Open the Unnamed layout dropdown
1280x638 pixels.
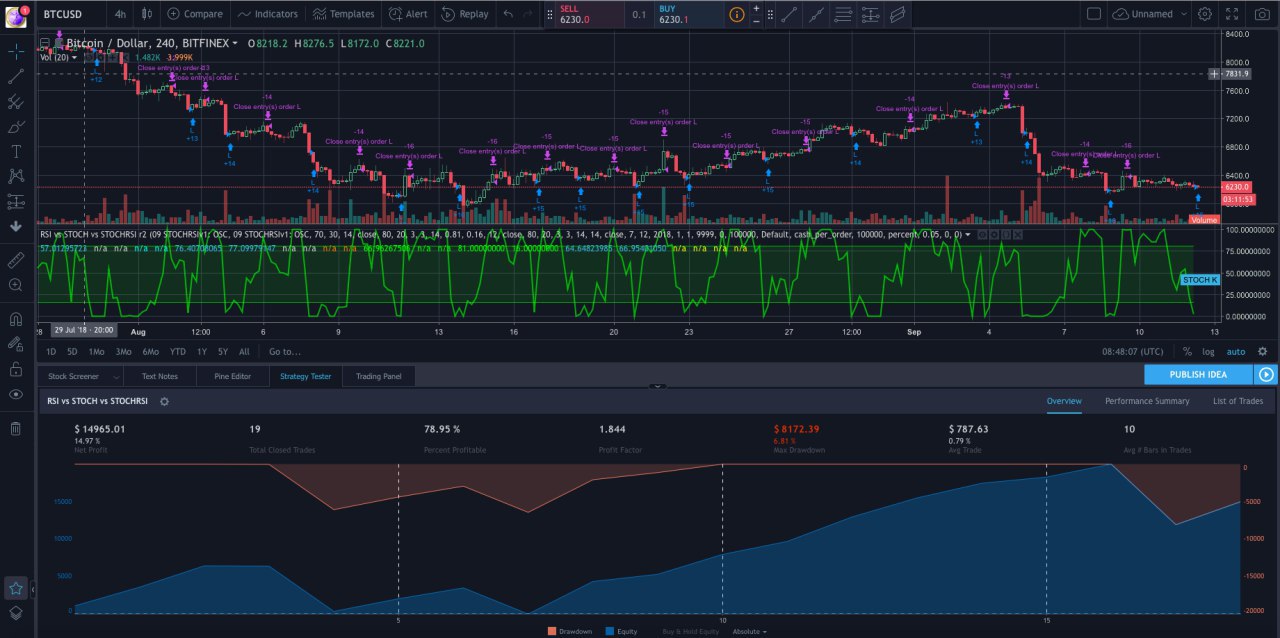click(x=1150, y=14)
